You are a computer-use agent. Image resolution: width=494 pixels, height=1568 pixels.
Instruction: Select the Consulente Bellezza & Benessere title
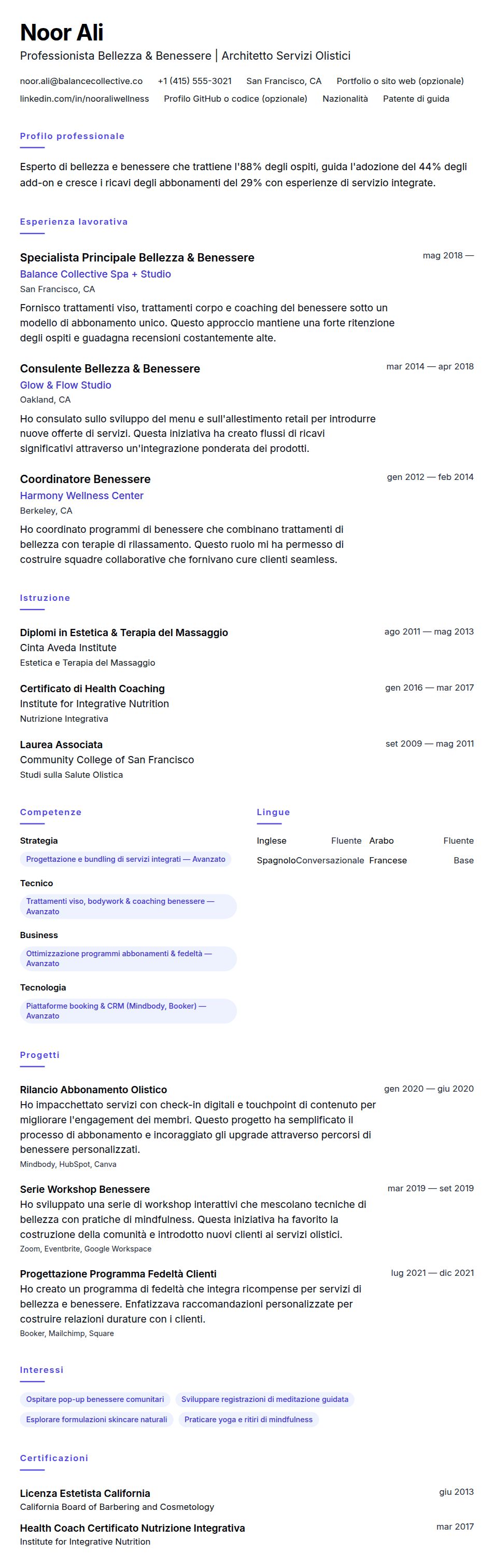(110, 368)
